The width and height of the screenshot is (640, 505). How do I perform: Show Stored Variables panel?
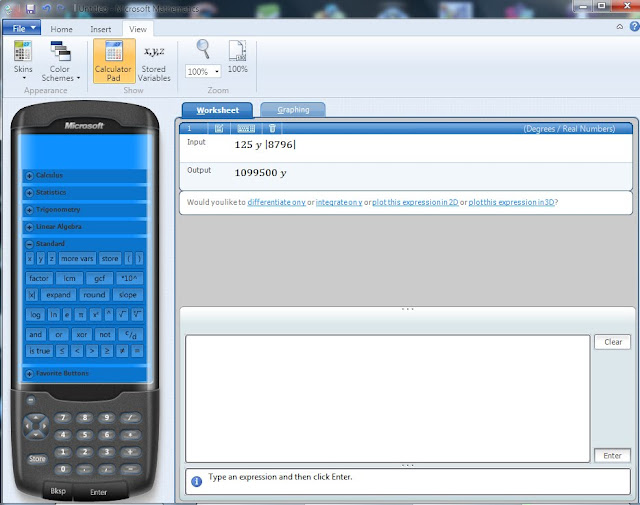click(154, 61)
